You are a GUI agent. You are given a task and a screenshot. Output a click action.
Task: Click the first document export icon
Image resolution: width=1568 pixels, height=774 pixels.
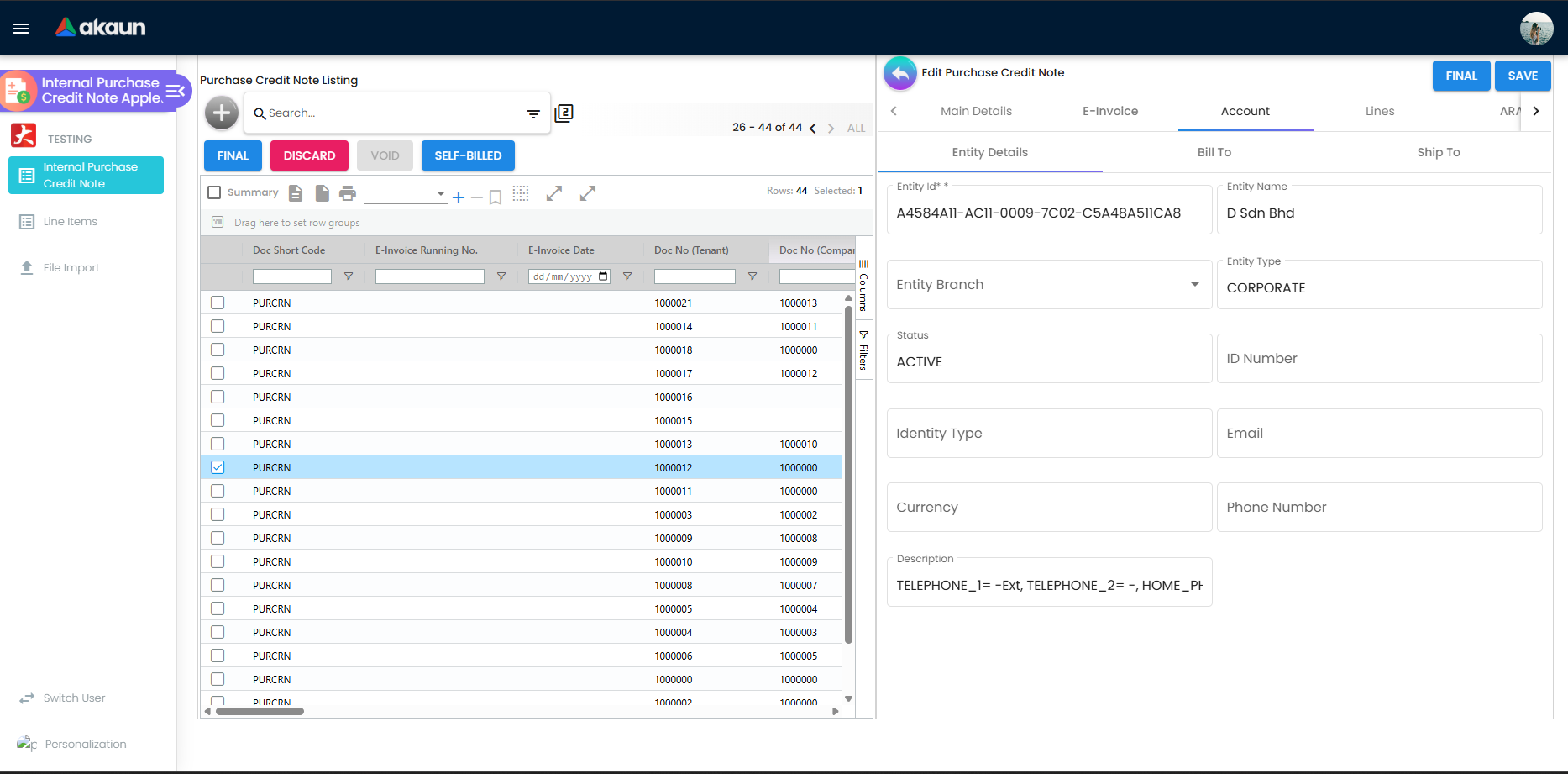click(296, 193)
